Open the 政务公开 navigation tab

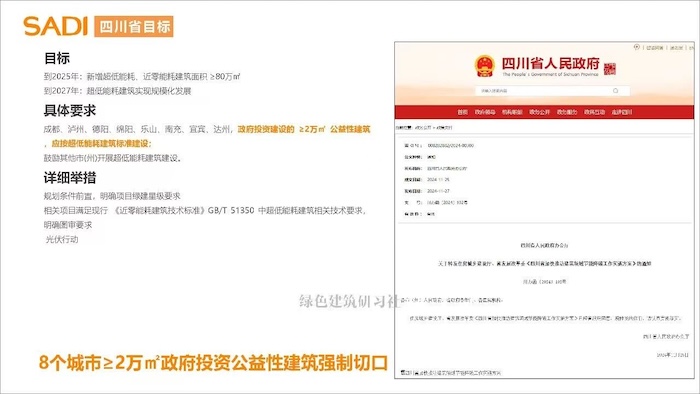[539, 112]
